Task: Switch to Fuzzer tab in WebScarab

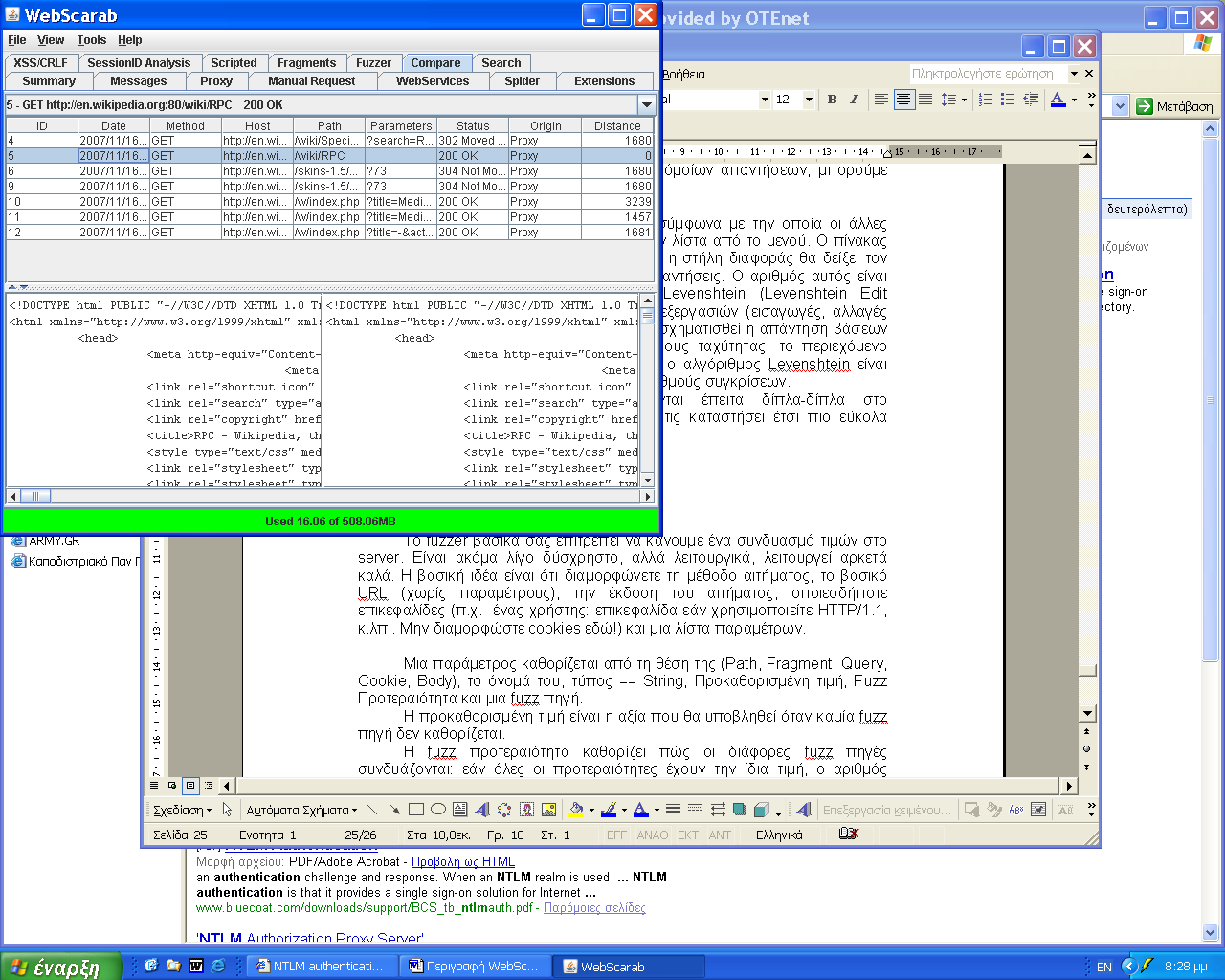Action: [373, 63]
